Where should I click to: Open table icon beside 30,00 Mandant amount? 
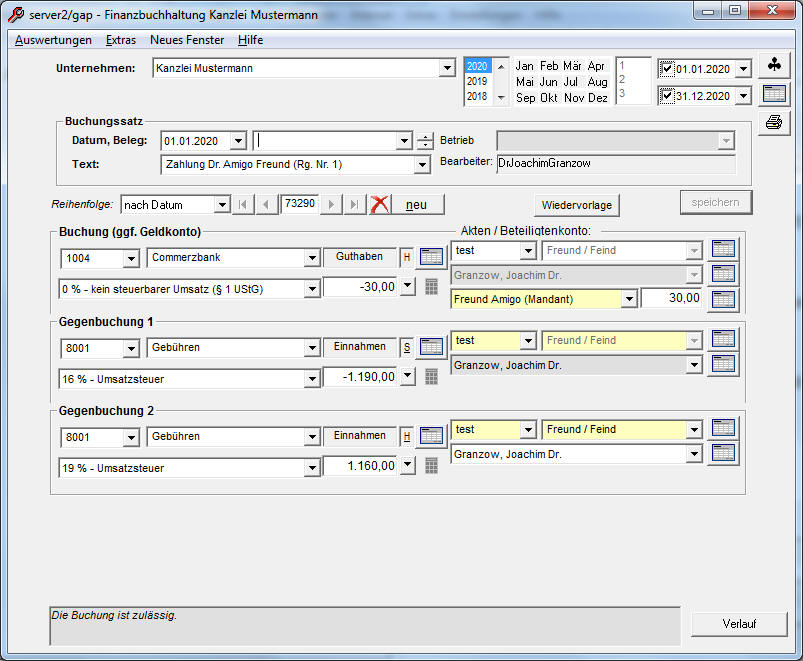(x=723, y=299)
